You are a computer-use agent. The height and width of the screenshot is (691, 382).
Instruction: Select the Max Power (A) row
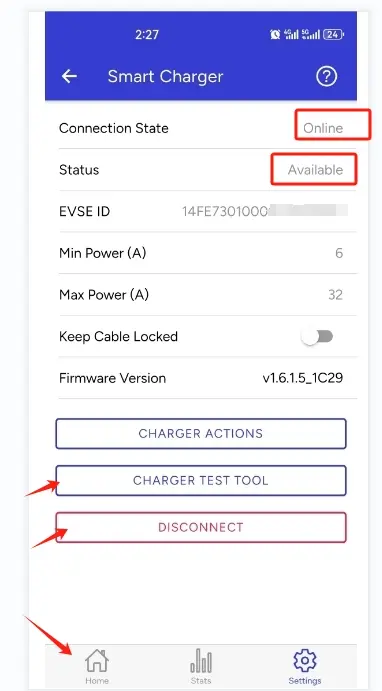click(x=201, y=294)
